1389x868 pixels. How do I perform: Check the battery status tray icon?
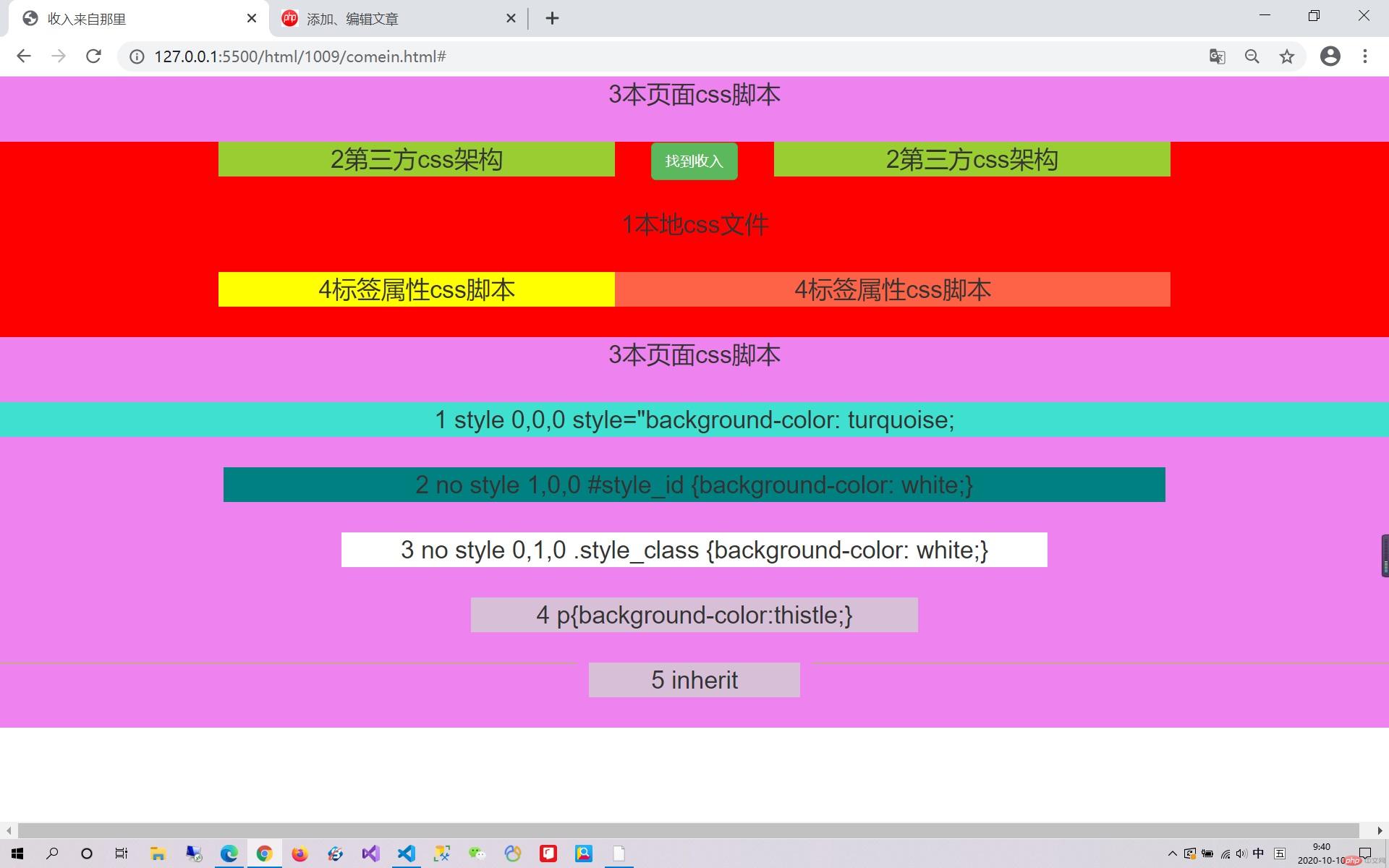tap(1207, 854)
